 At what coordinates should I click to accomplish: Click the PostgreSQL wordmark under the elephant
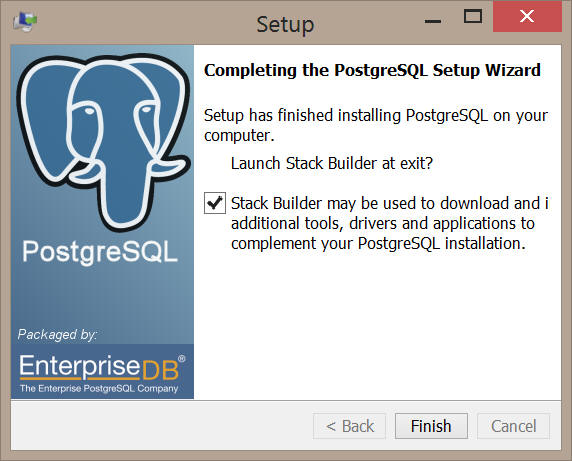100,252
